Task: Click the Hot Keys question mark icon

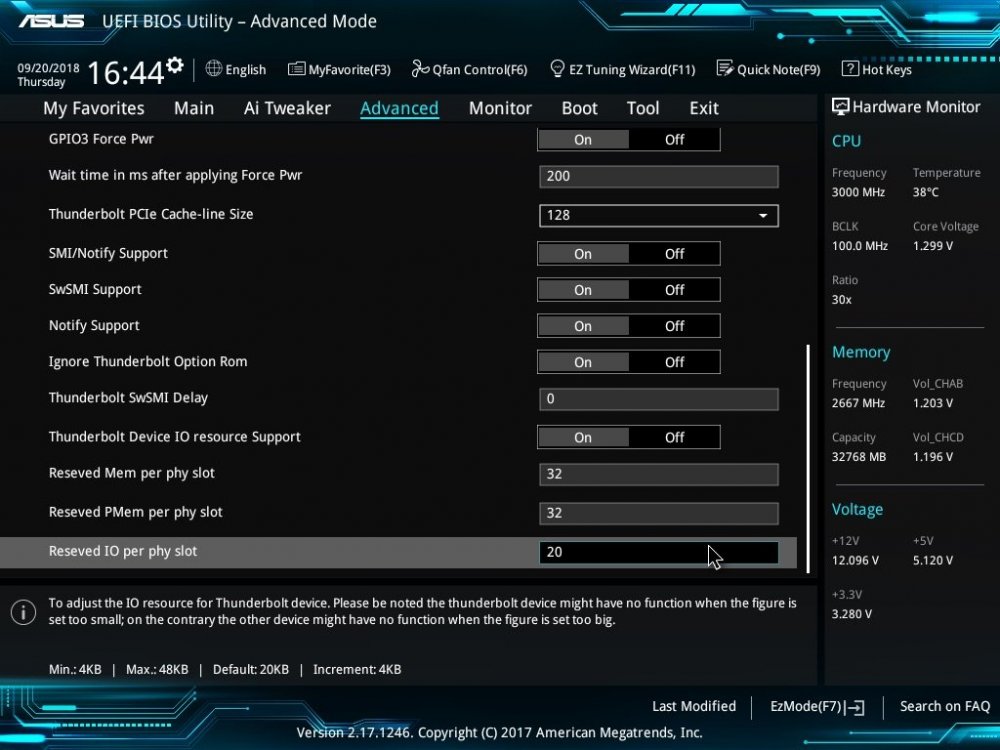Action: pos(849,68)
